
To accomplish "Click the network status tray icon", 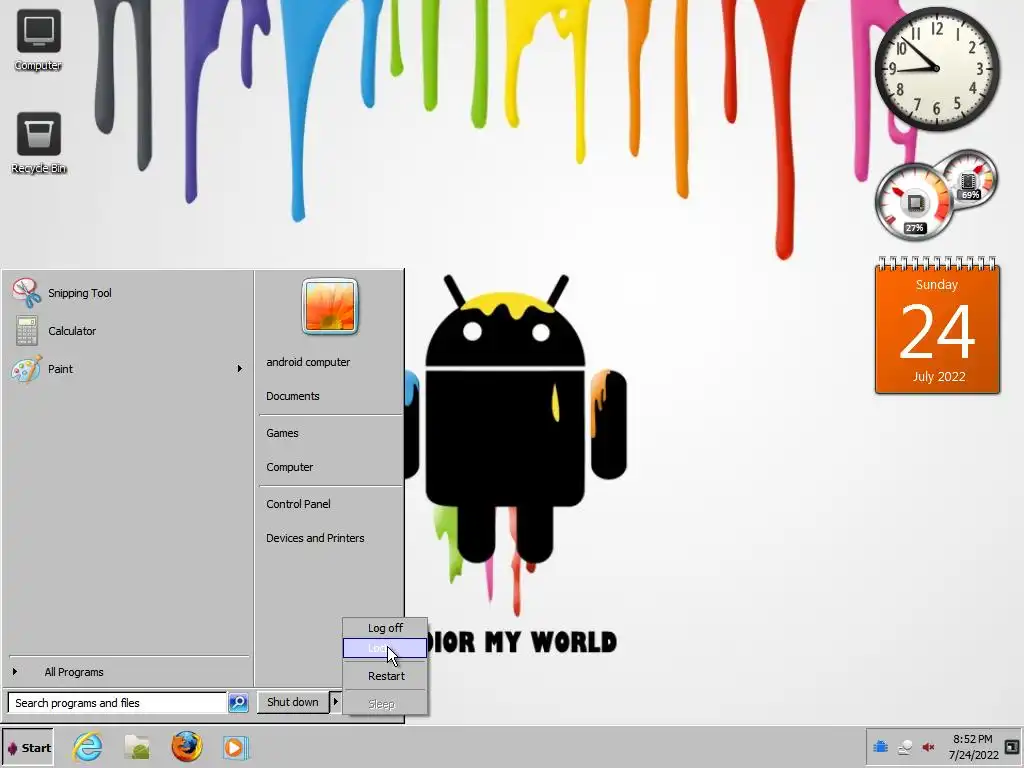I will (x=904, y=747).
